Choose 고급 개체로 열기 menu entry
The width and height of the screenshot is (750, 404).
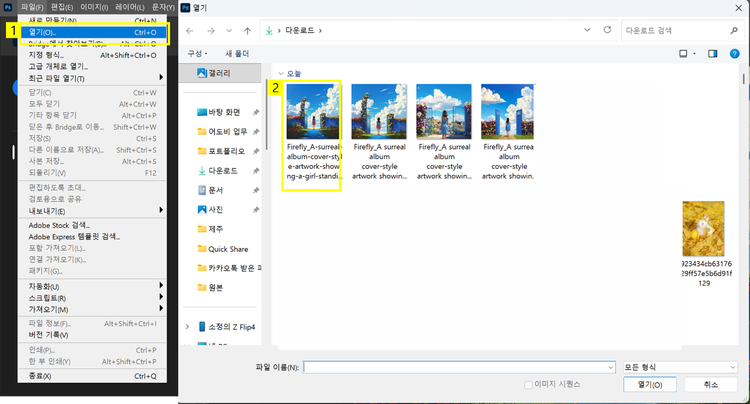[92, 66]
